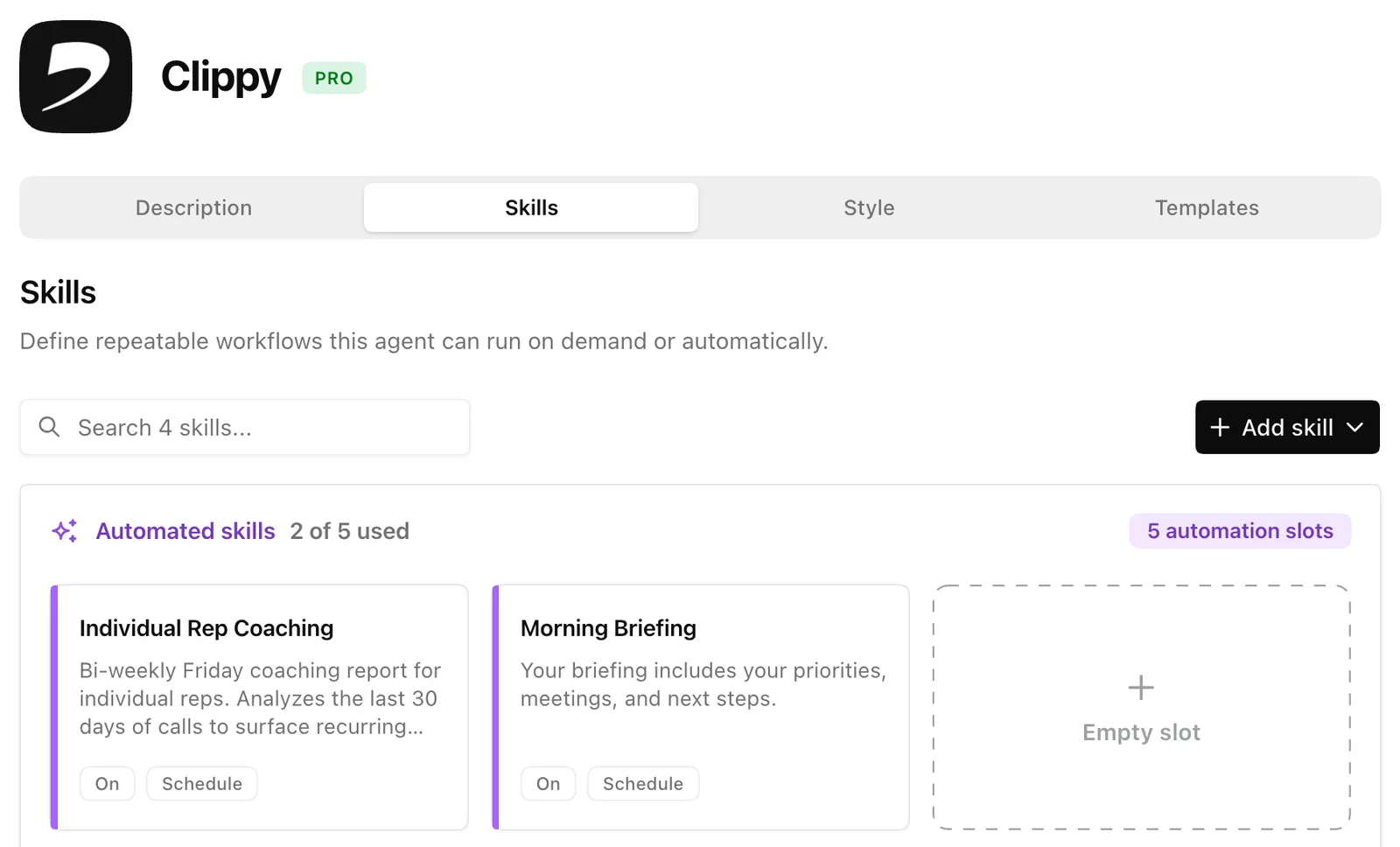Click the Morning Briefing description text
The image size is (1400, 847).
[x=703, y=684]
